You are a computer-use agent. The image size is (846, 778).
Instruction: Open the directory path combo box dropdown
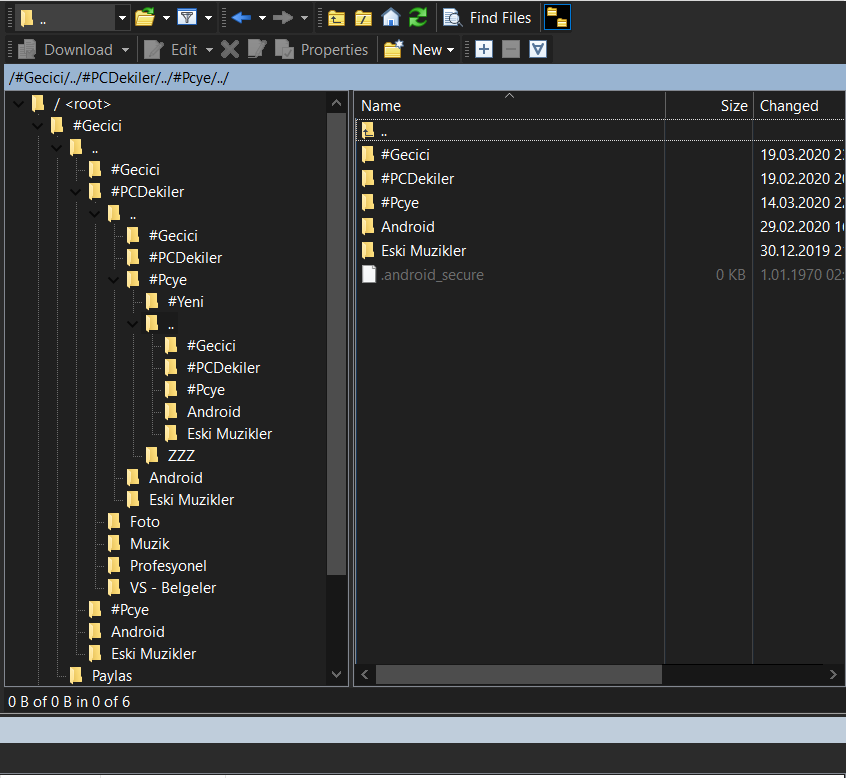click(122, 18)
